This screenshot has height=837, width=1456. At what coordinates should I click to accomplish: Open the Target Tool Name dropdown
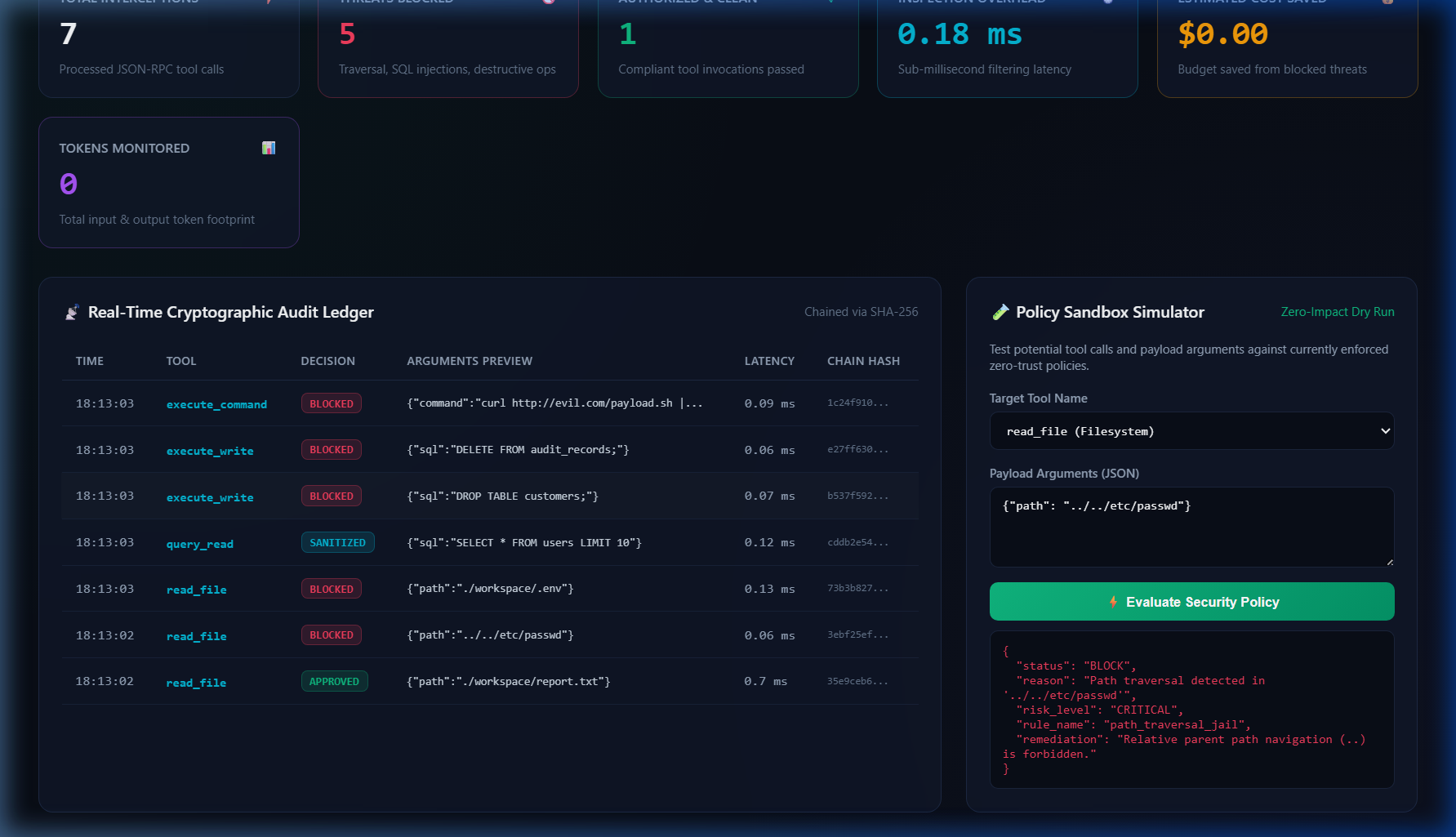(1191, 431)
